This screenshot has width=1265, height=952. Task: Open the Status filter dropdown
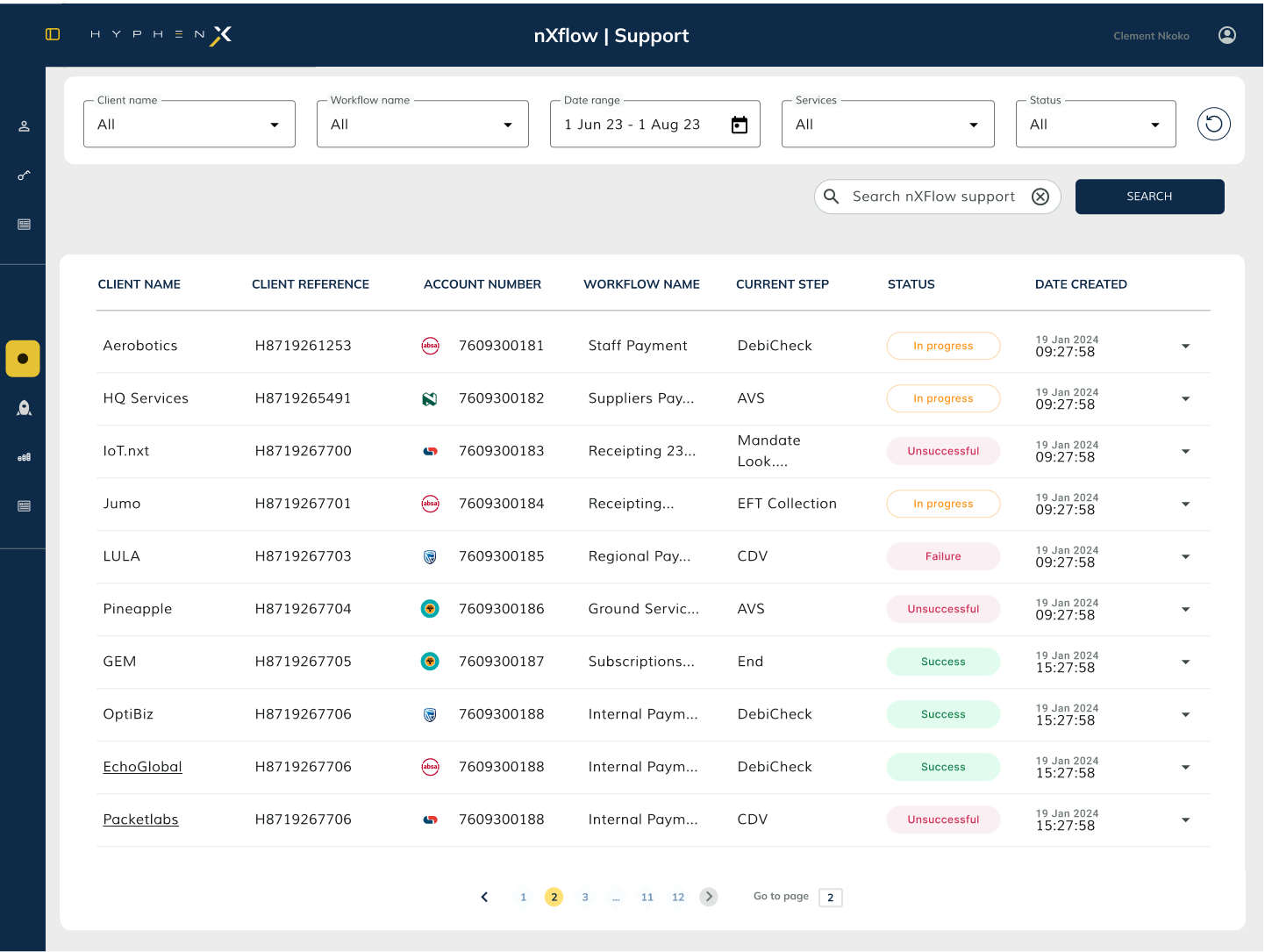click(x=1096, y=124)
